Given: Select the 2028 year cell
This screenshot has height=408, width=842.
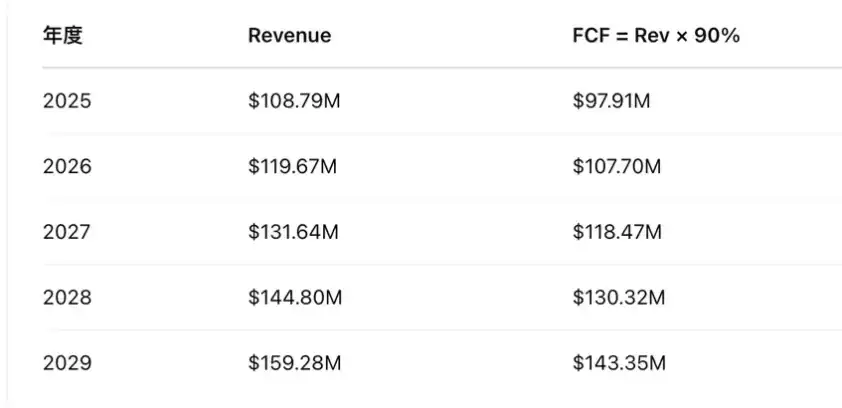Looking at the screenshot, I should [x=67, y=298].
